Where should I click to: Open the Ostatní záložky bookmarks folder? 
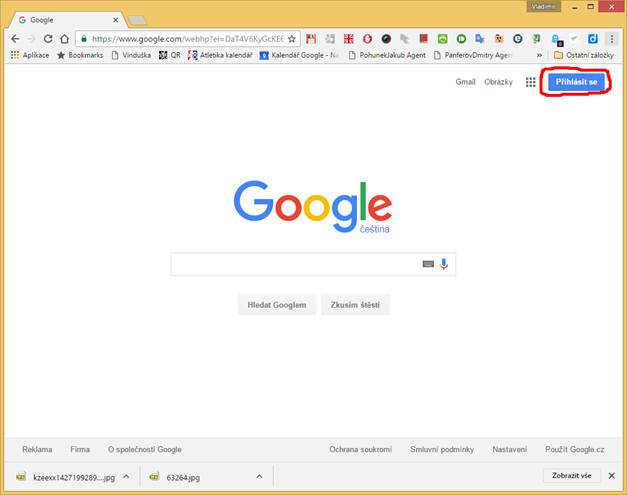584,55
